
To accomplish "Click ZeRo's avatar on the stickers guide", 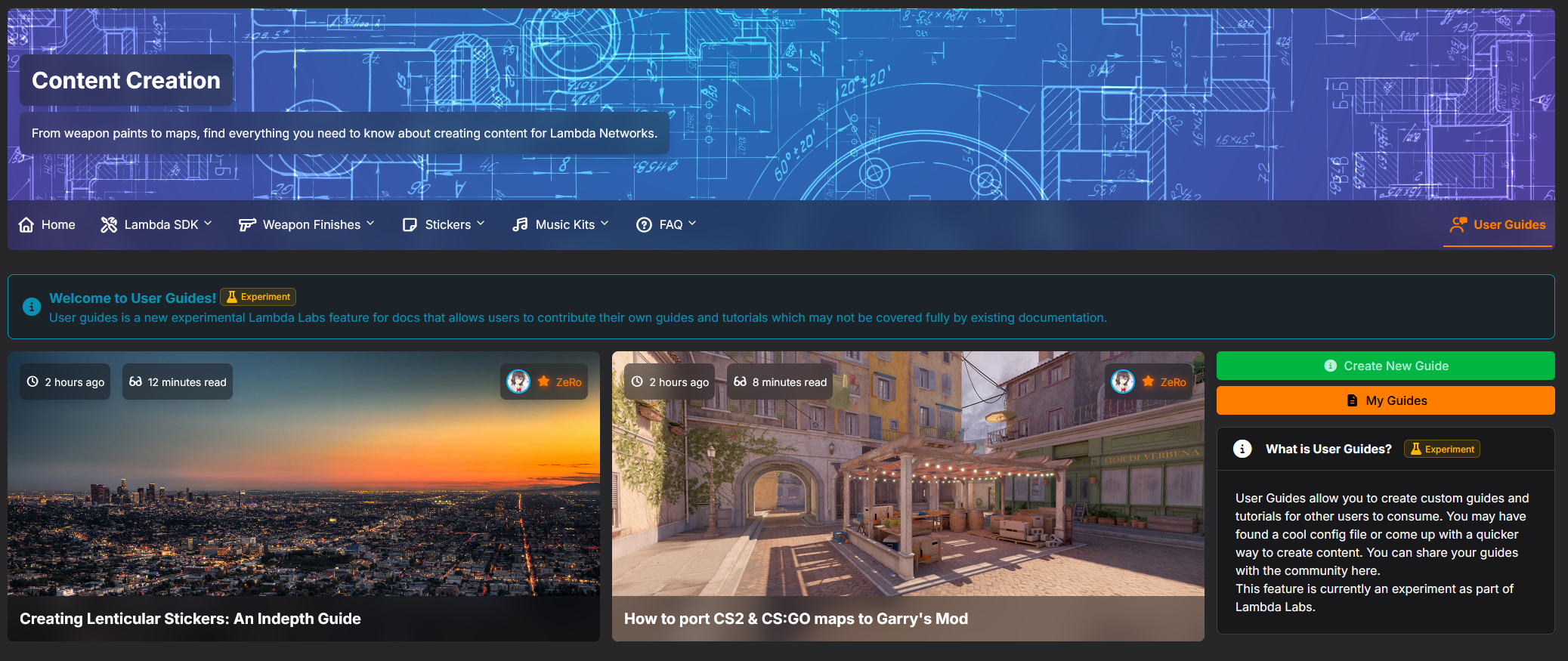I will [x=518, y=382].
